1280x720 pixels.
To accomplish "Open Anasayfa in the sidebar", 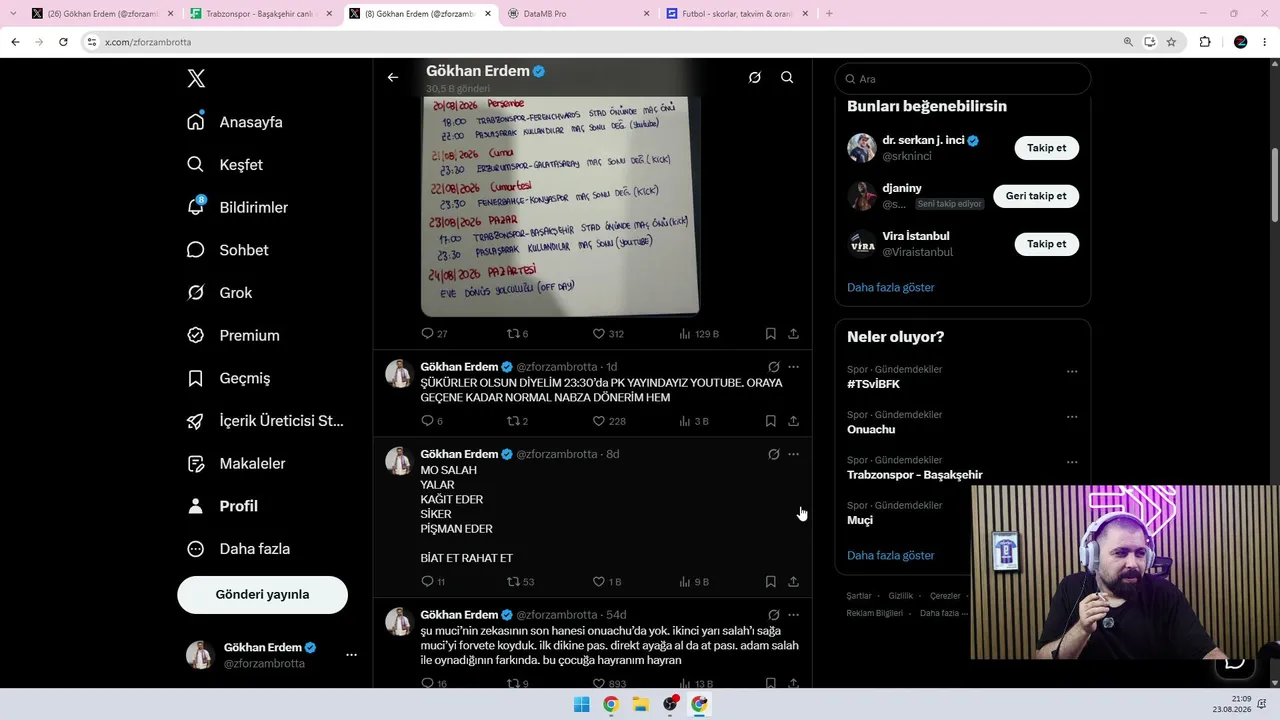I will tap(235, 122).
